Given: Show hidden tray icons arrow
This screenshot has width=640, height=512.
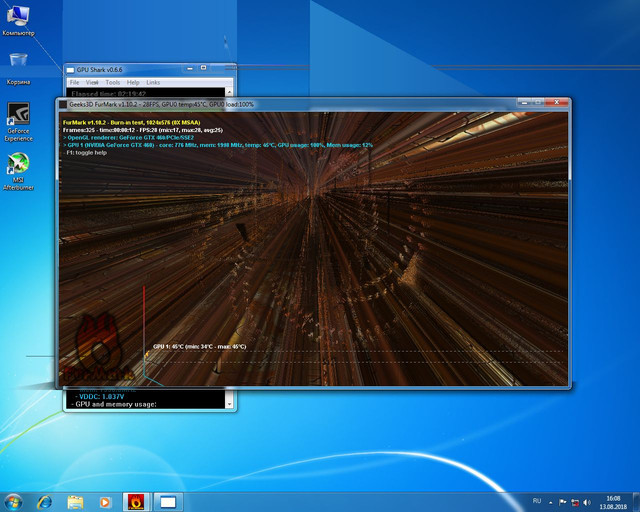Looking at the screenshot, I should (551, 502).
